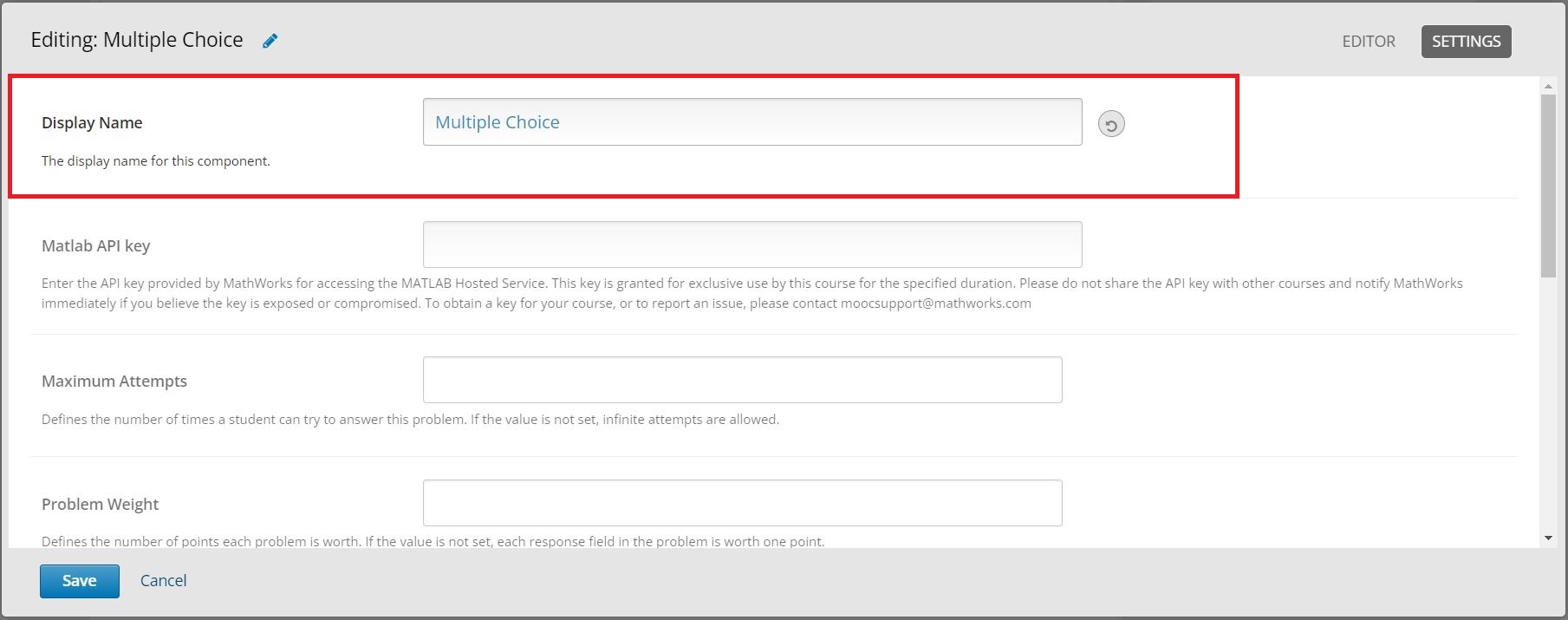This screenshot has height=620, width=1568.
Task: Save the component settings
Action: click(x=80, y=581)
